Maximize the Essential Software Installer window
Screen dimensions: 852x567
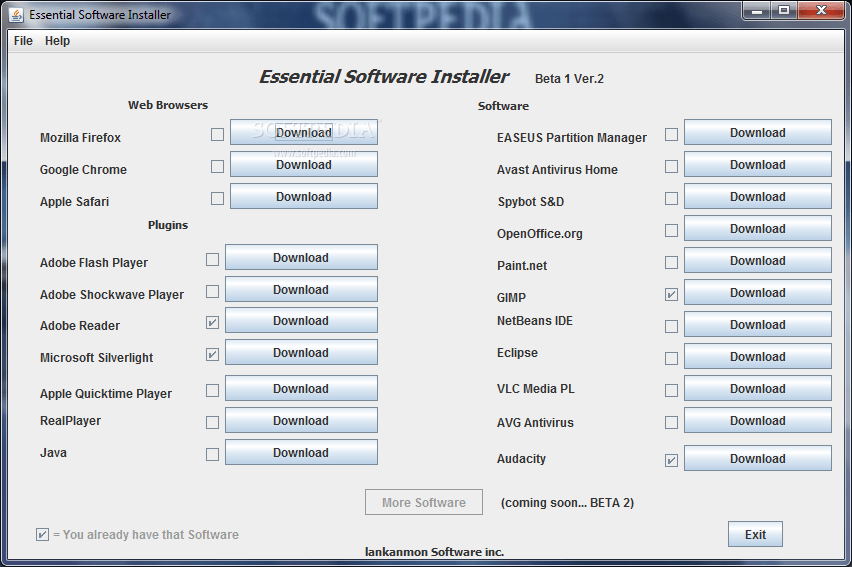click(784, 10)
